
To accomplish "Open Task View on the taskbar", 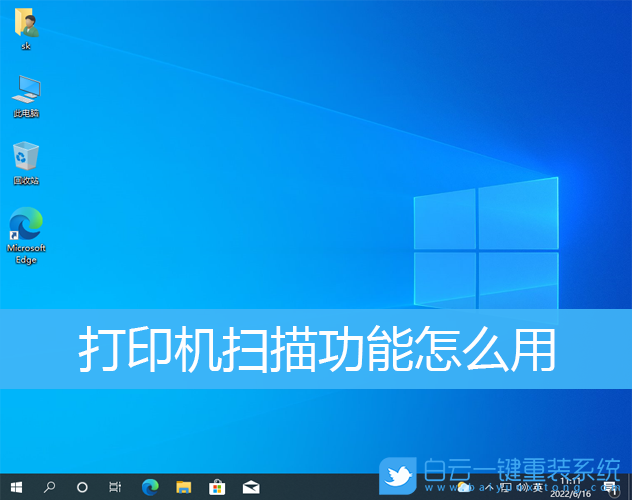I will coord(115,487).
